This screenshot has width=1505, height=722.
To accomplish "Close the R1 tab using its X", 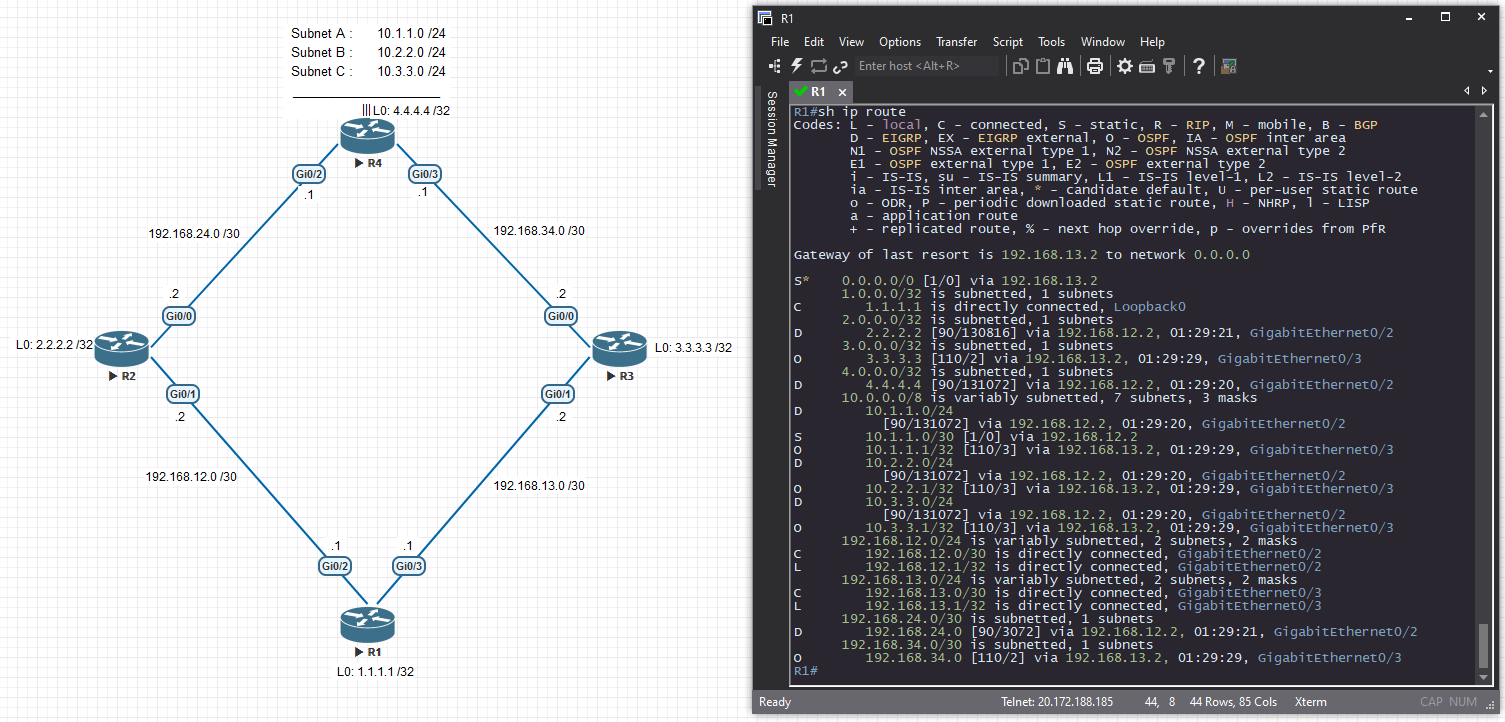I will click(x=842, y=92).
